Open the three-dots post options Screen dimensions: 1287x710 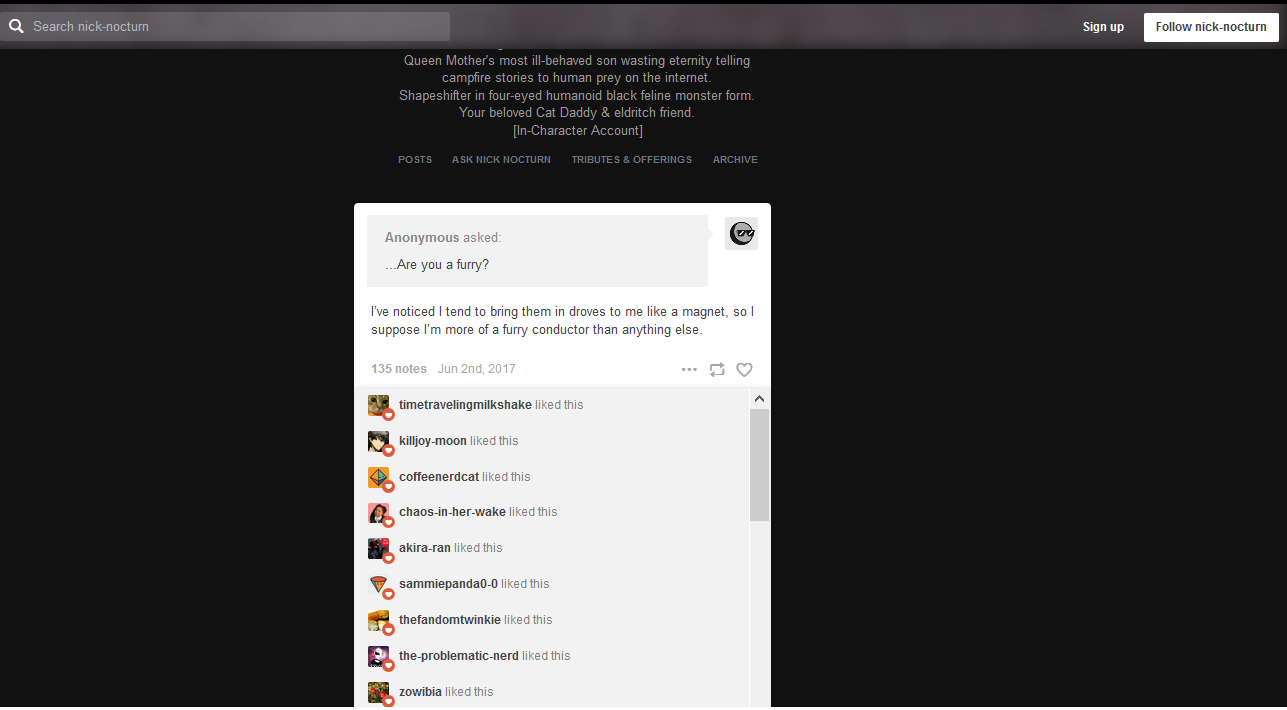tap(689, 370)
